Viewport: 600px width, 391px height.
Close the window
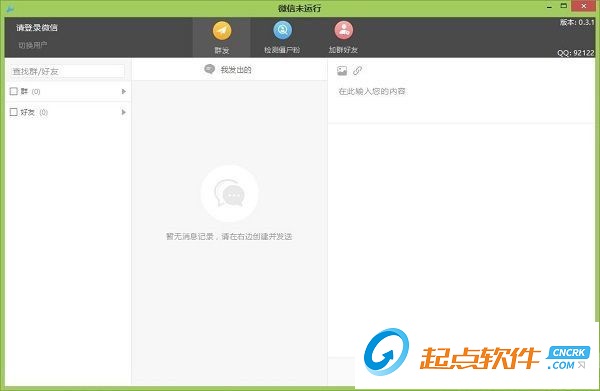[584, 6]
